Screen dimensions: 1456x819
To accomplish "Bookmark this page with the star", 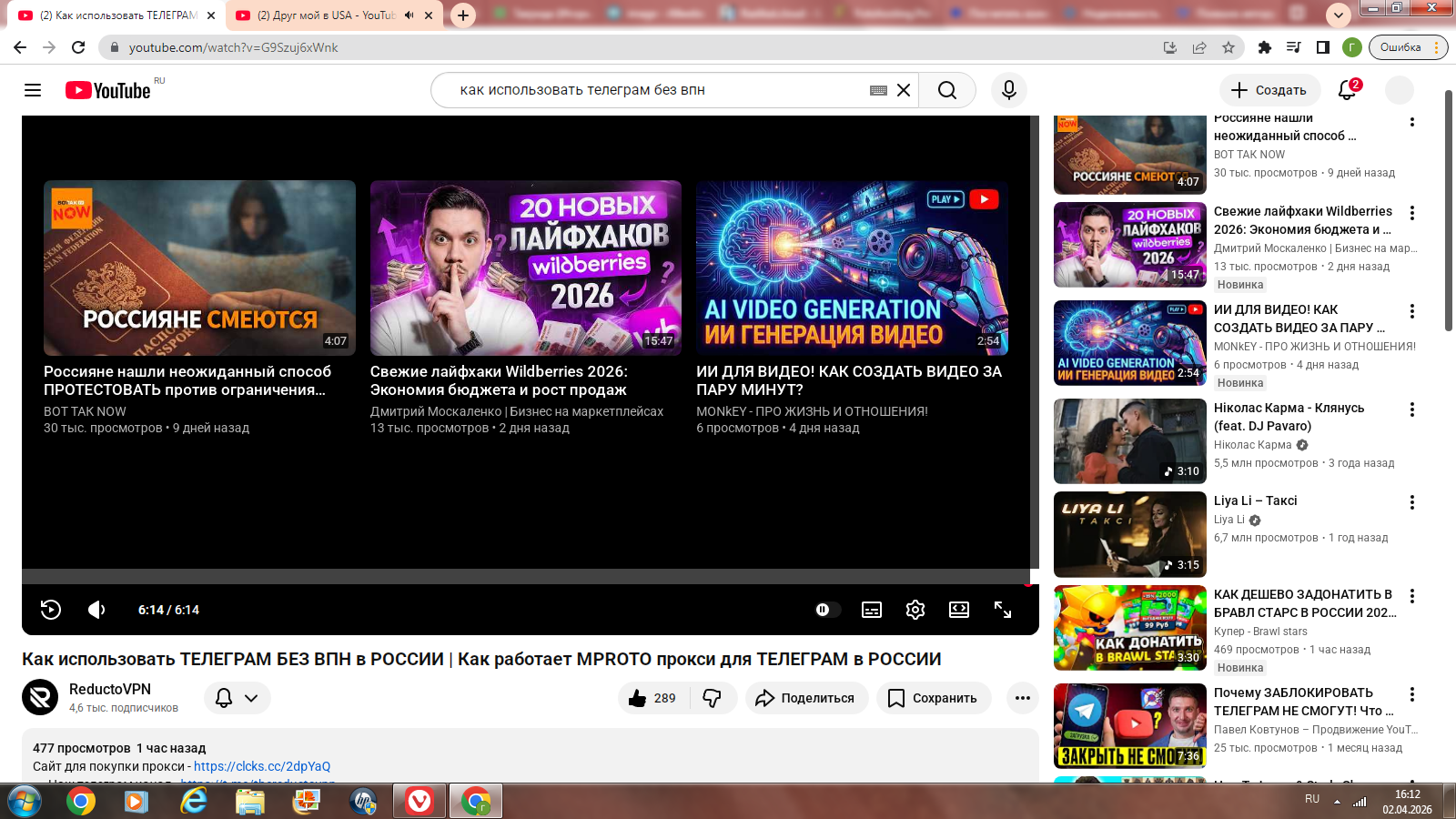I will coord(1228,47).
